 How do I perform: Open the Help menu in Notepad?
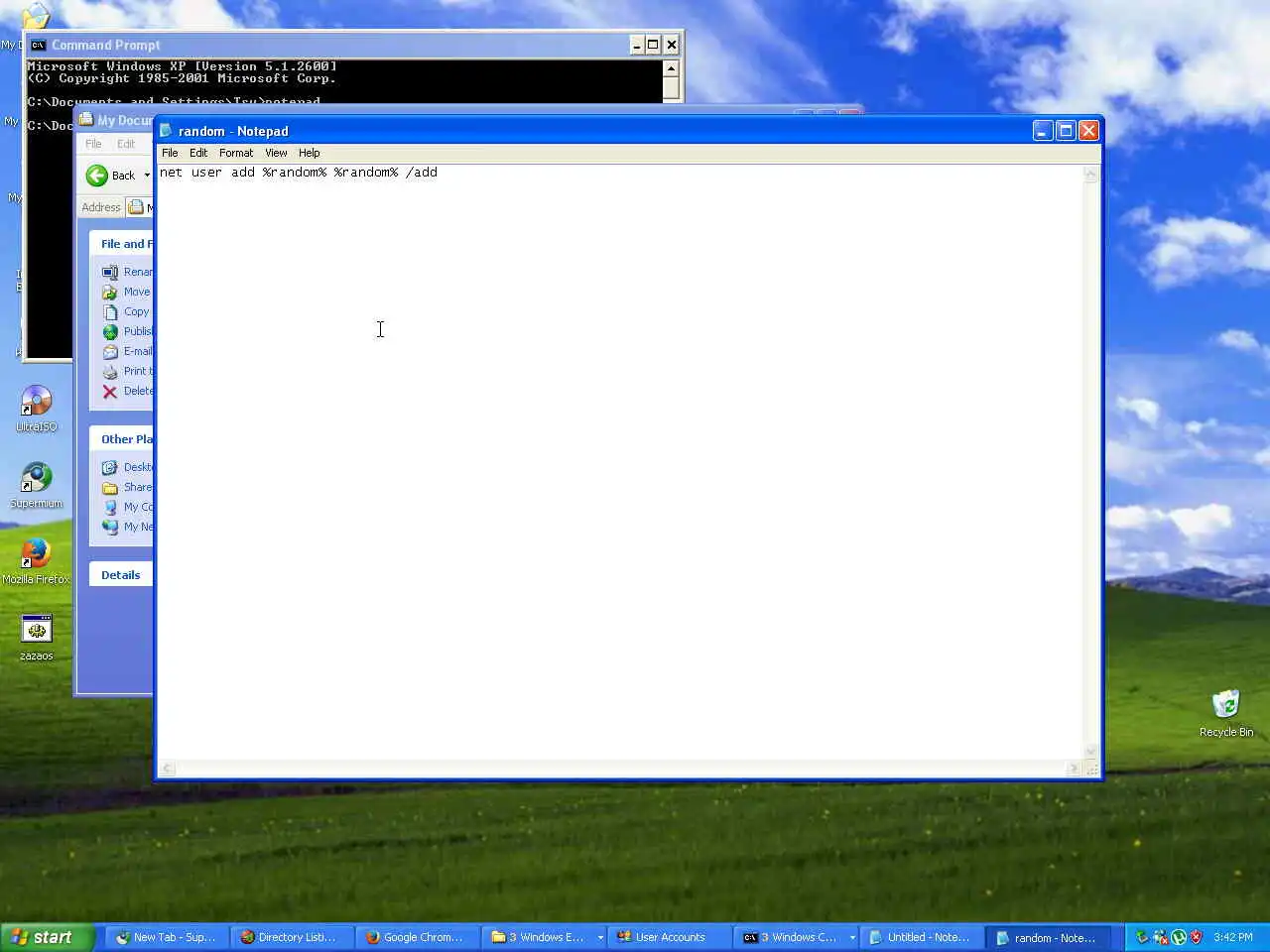(310, 153)
